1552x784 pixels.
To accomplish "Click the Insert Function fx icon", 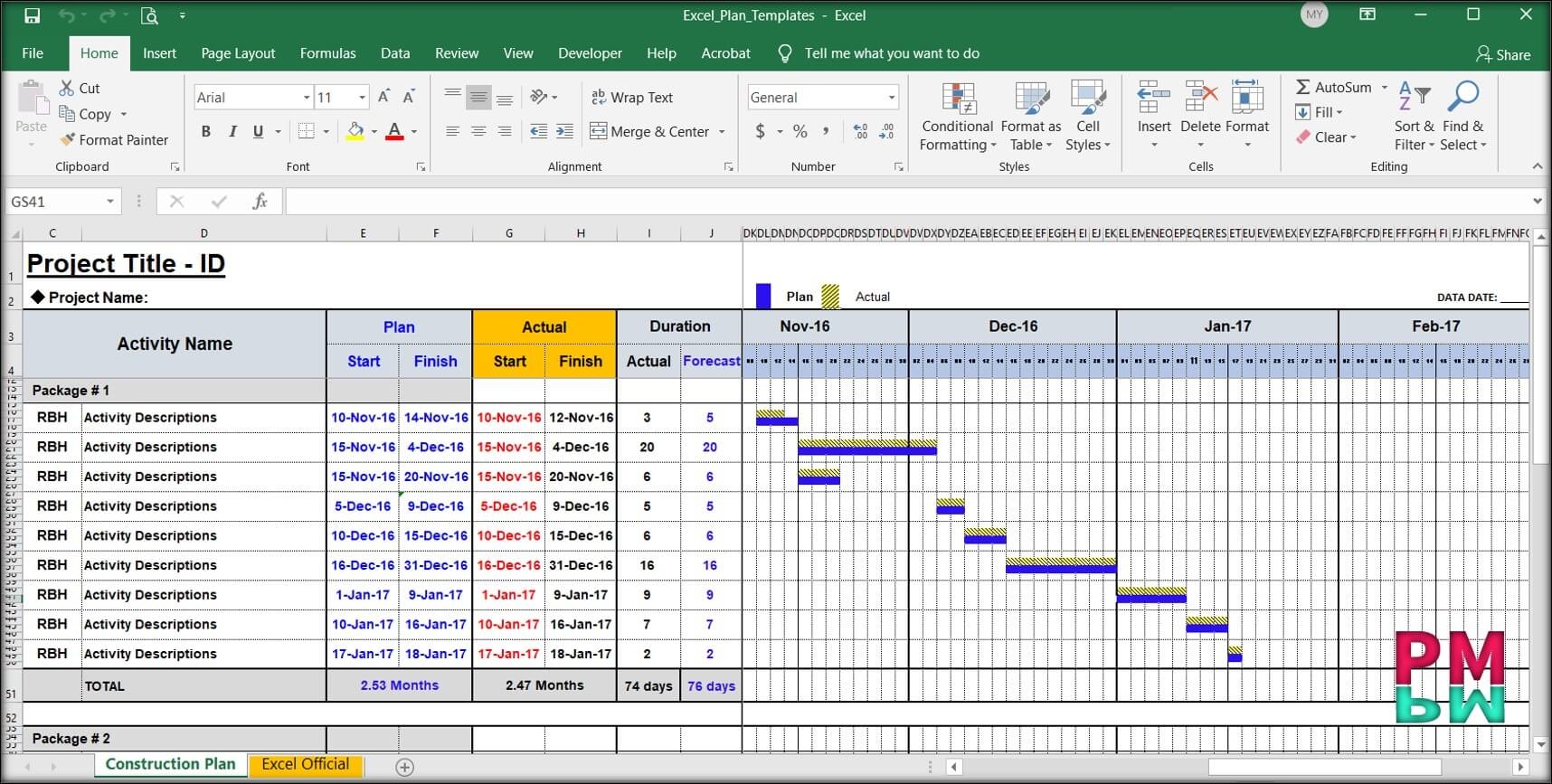I will click(260, 202).
